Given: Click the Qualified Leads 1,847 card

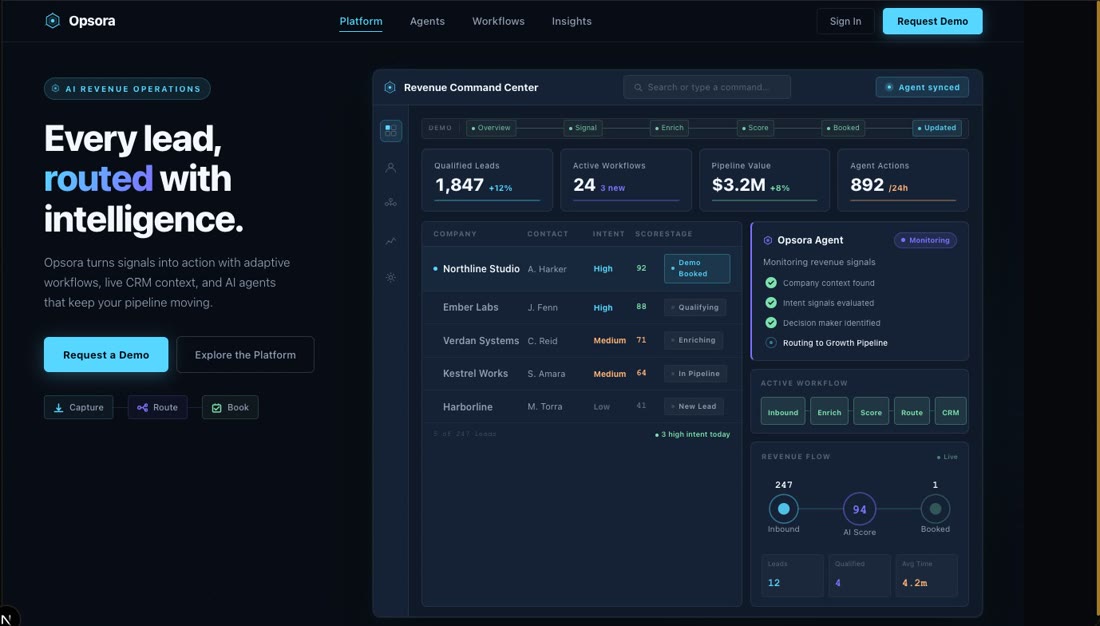Looking at the screenshot, I should [487, 180].
